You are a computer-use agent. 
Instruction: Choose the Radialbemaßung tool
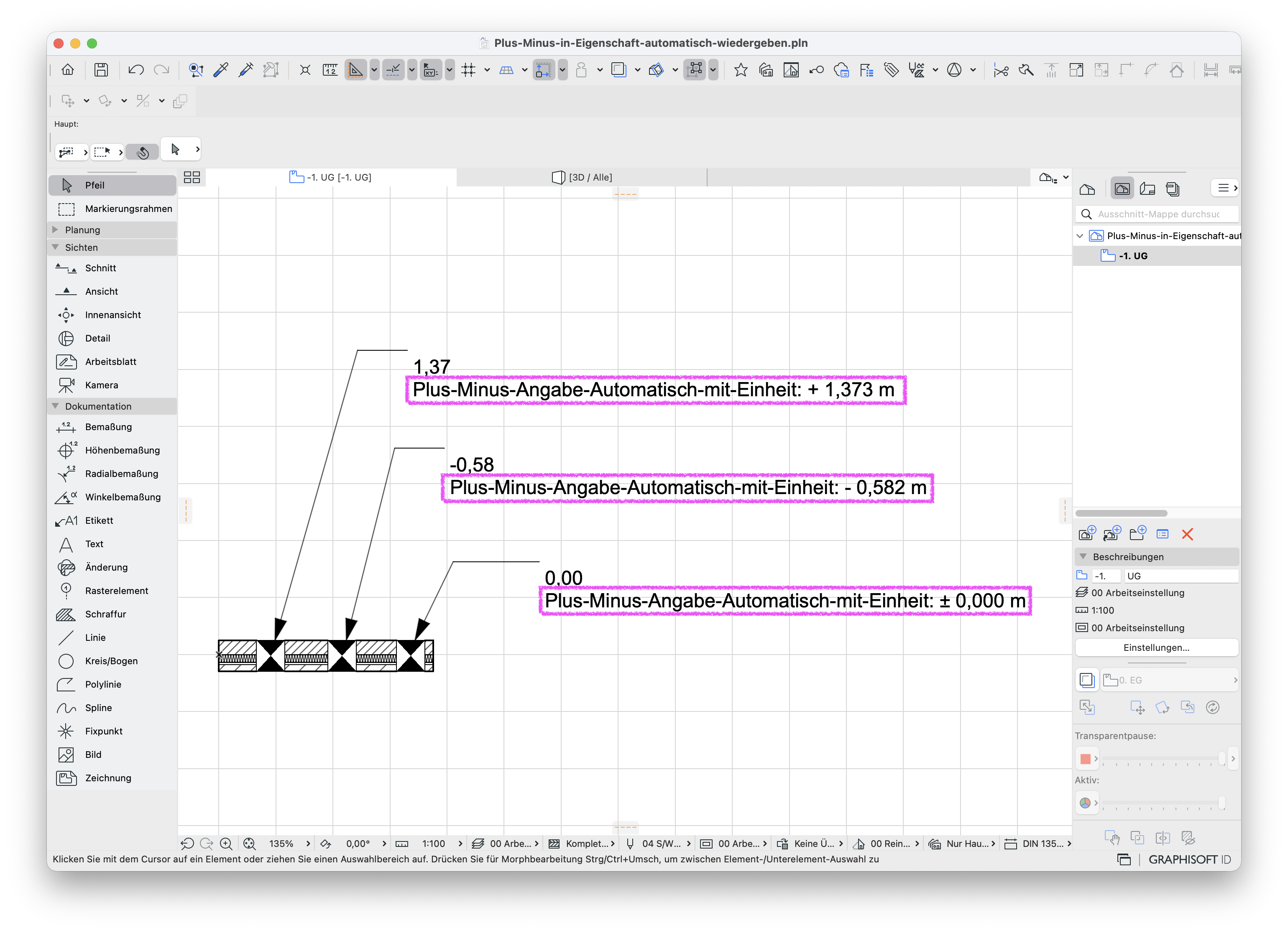(112, 473)
